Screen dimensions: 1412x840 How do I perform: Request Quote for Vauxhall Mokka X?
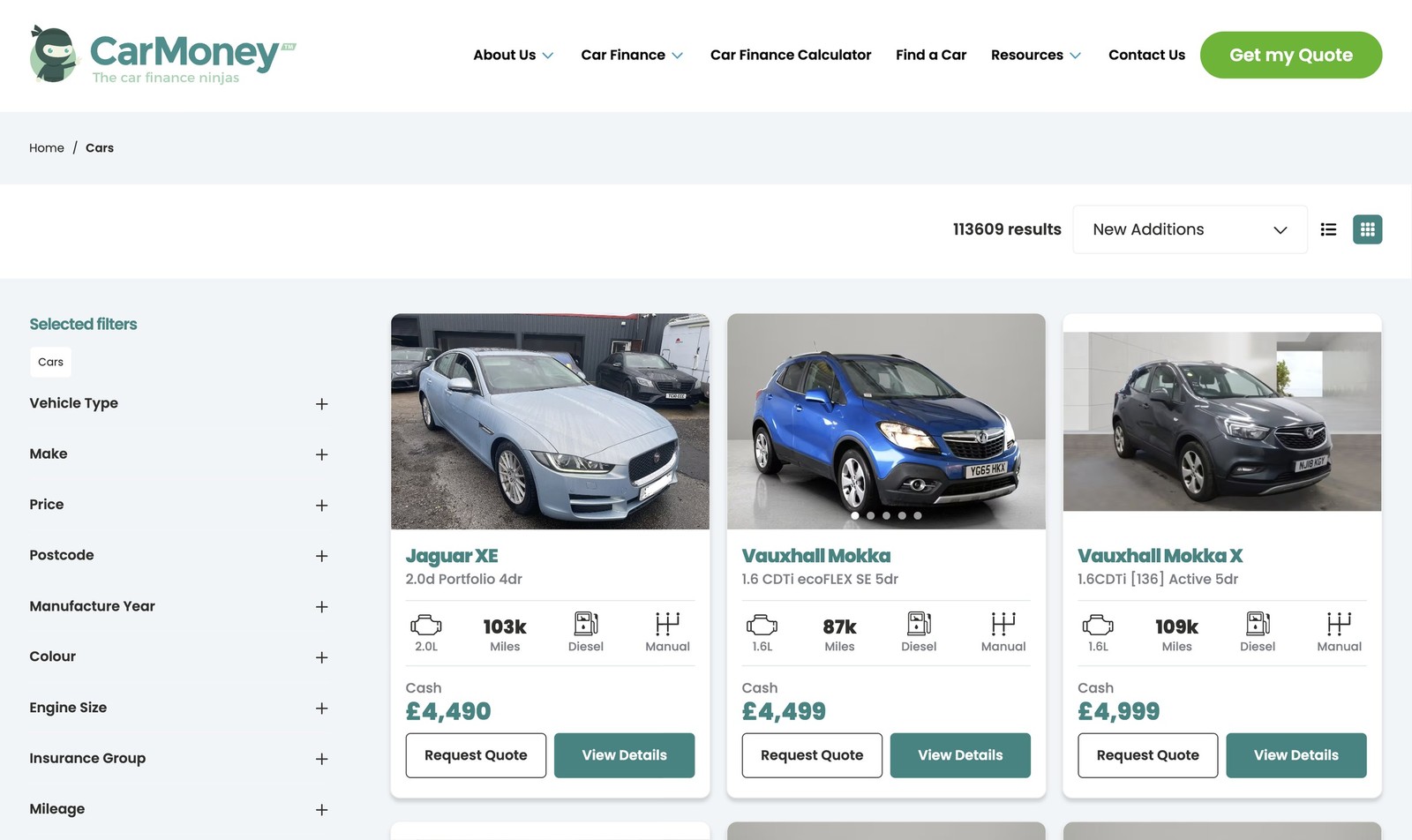point(1147,755)
